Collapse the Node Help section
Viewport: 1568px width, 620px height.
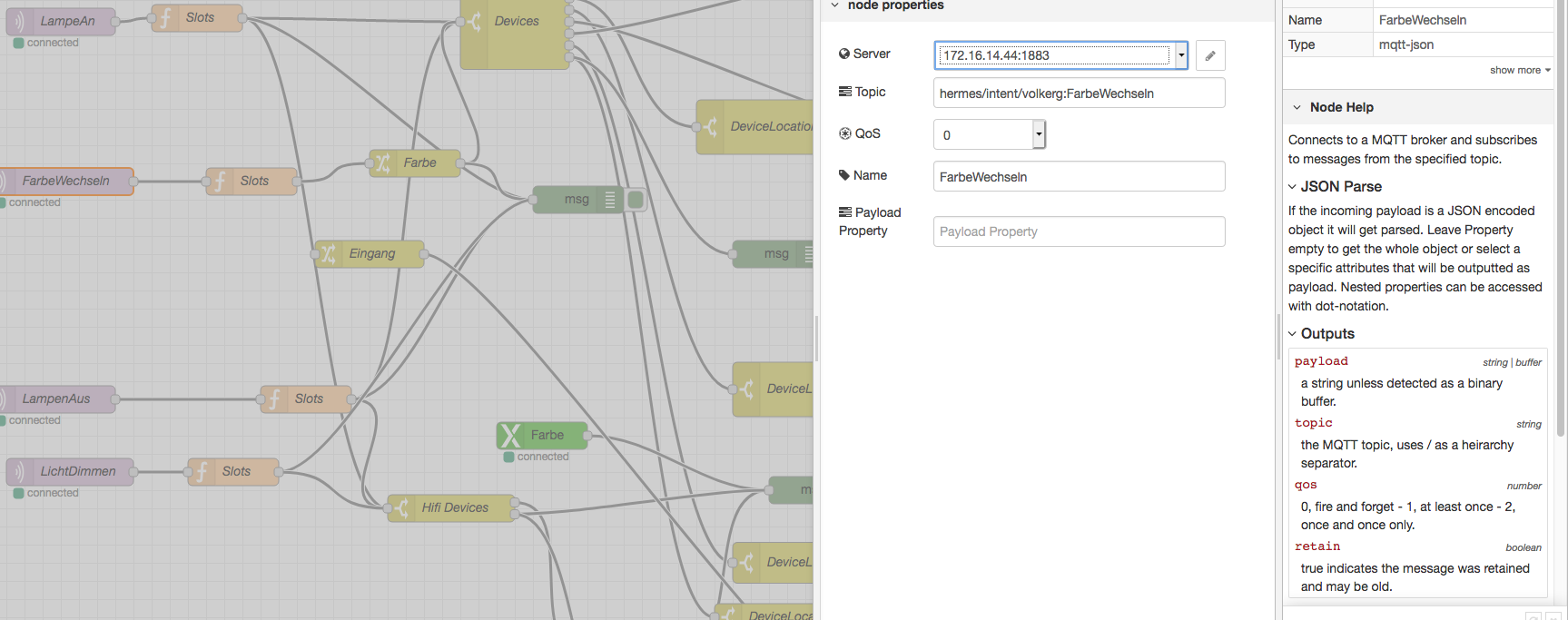point(1297,107)
